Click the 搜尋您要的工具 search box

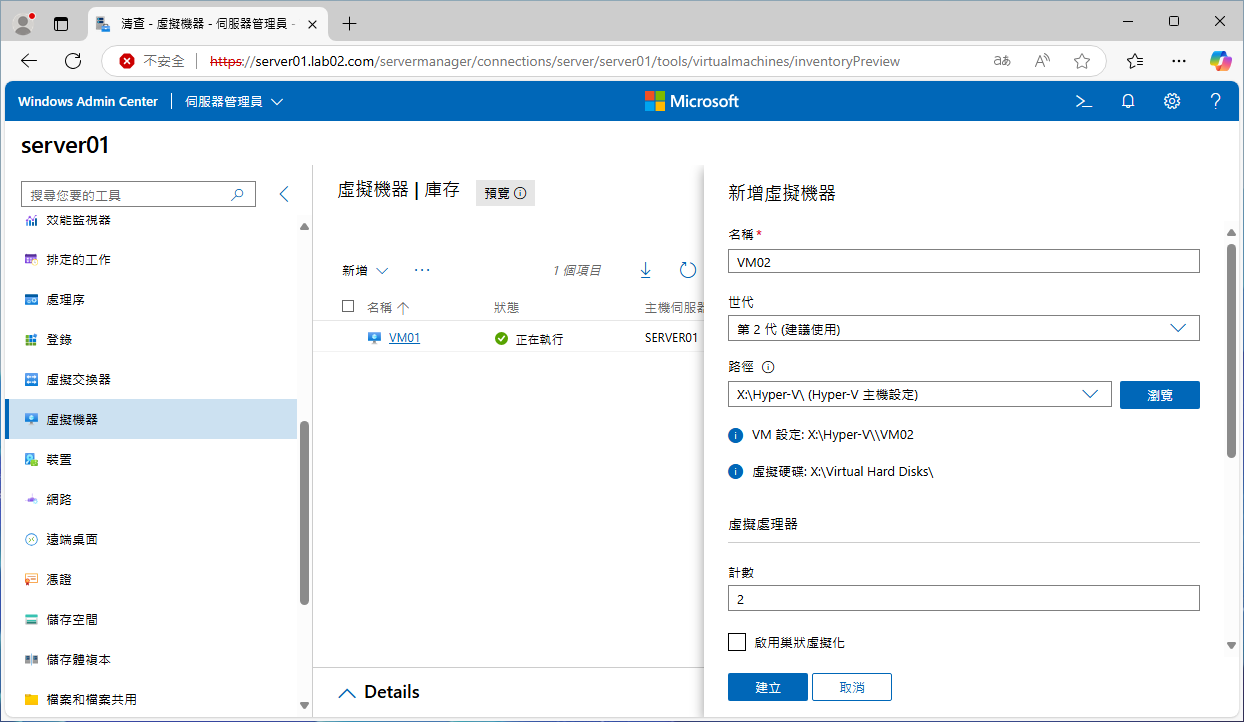pyautogui.click(x=138, y=195)
